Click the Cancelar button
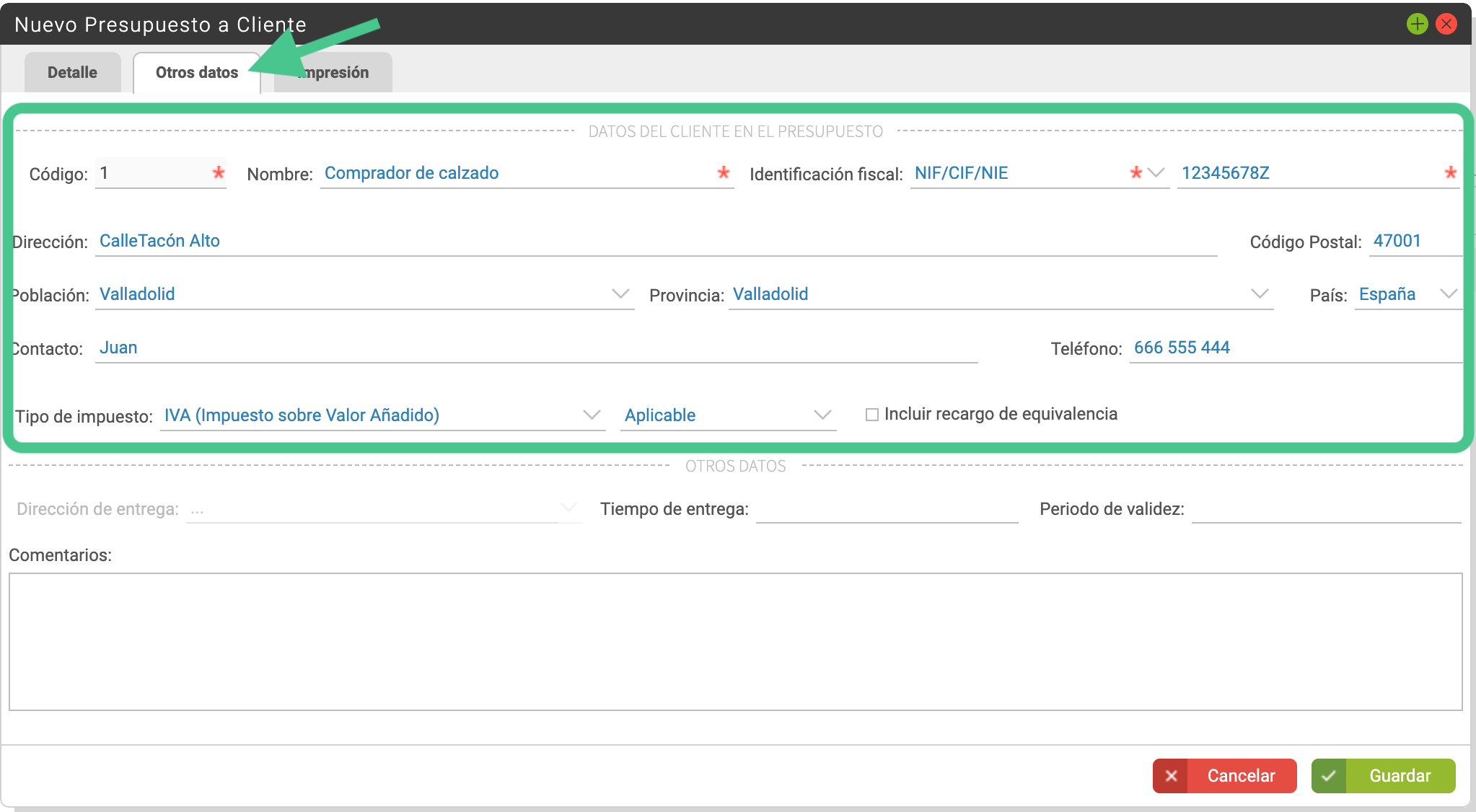 [x=1225, y=776]
